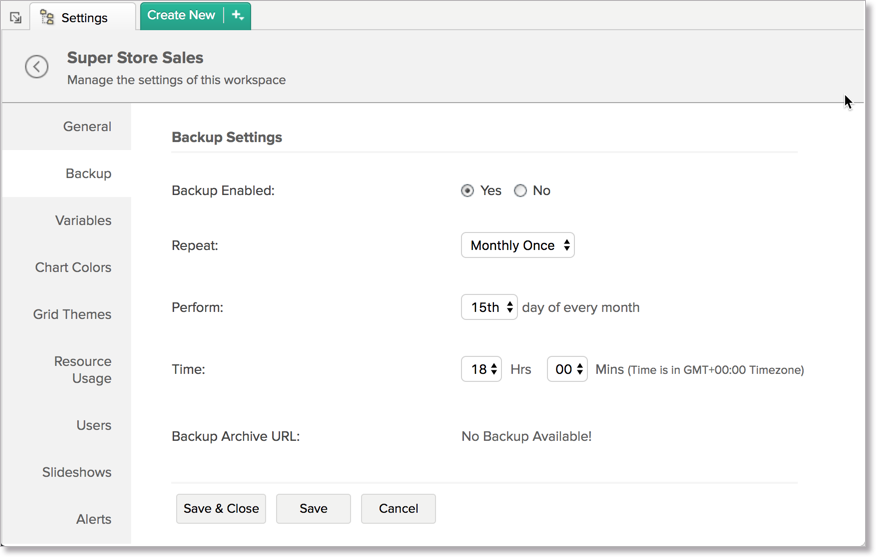
Task: Open the Grid Themes section
Action: pos(72,315)
